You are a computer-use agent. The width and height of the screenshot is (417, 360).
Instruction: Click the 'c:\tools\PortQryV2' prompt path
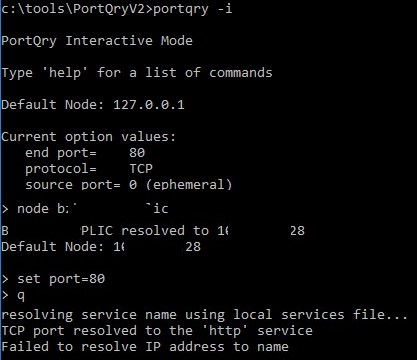73,9
